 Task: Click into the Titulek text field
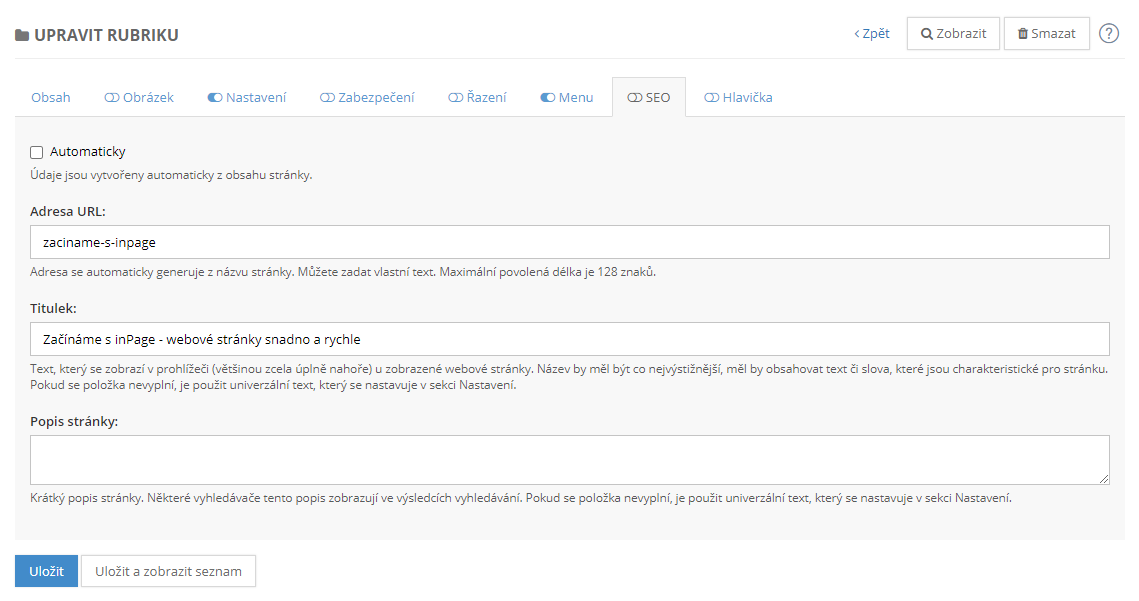569,339
